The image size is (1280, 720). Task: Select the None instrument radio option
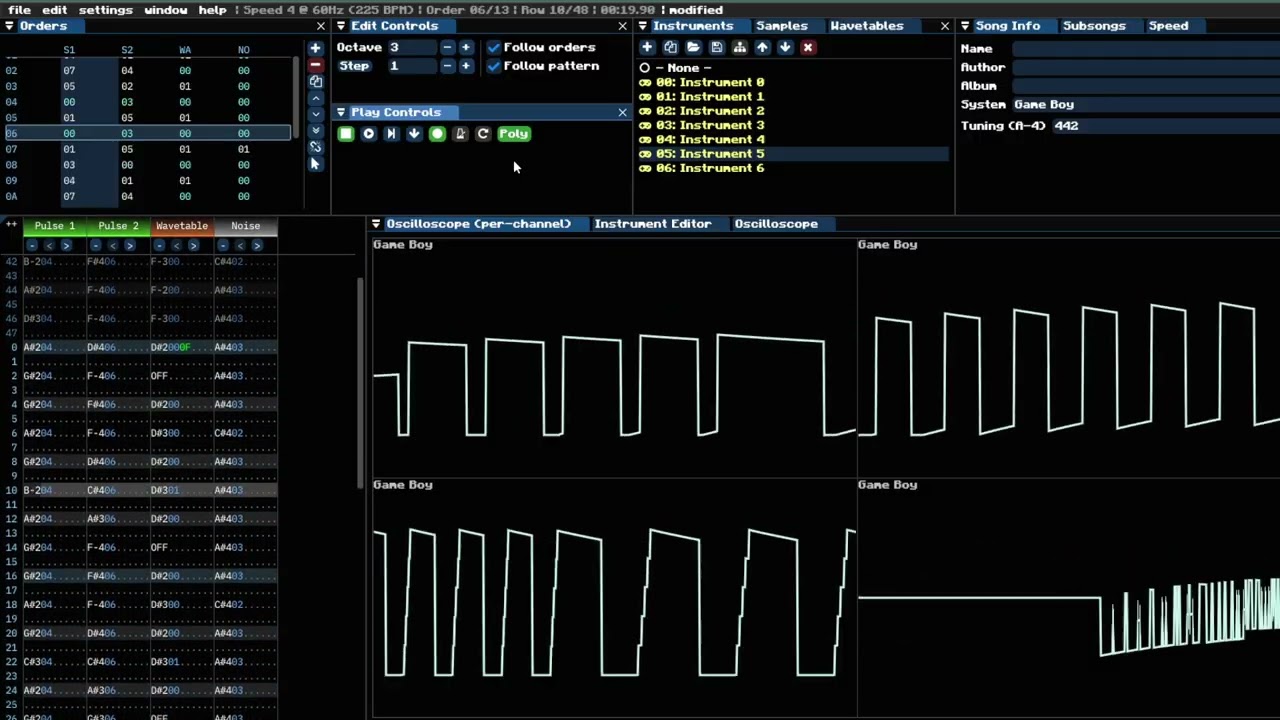tap(645, 68)
